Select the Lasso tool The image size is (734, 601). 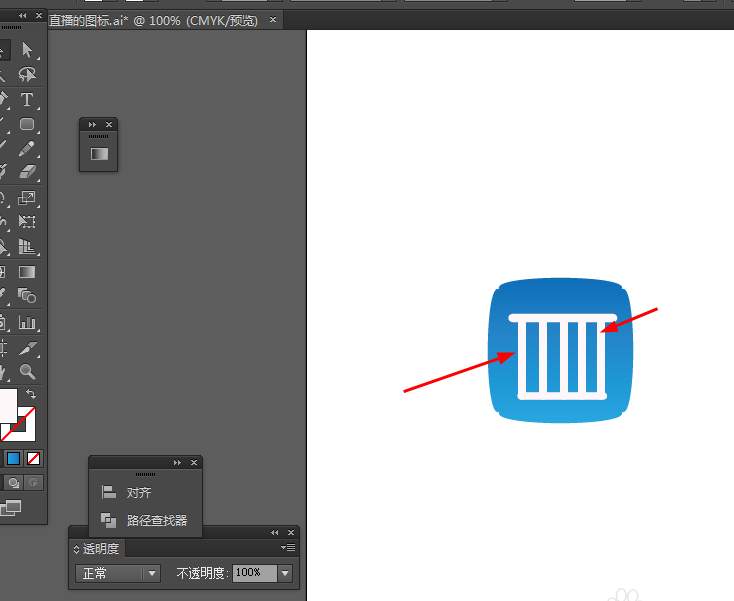[x=27, y=74]
